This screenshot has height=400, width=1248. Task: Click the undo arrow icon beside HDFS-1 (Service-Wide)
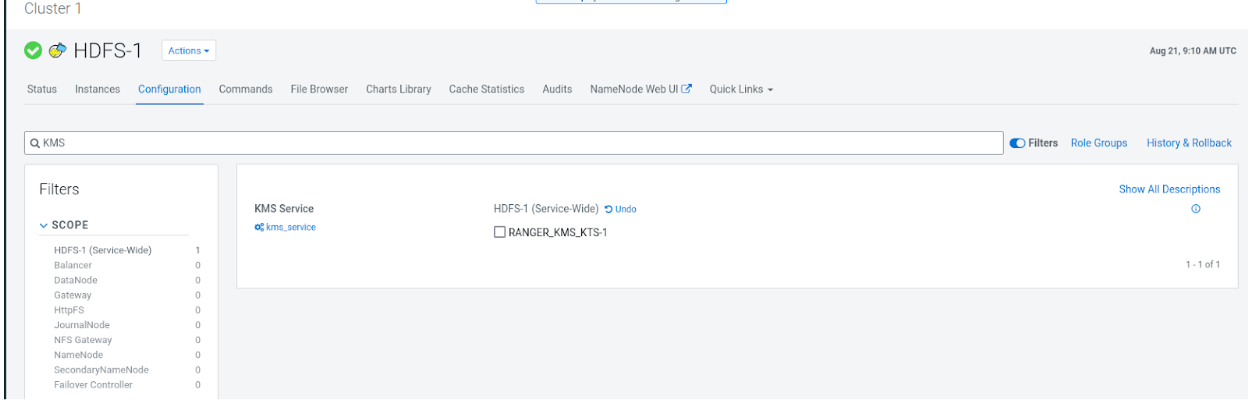click(609, 209)
